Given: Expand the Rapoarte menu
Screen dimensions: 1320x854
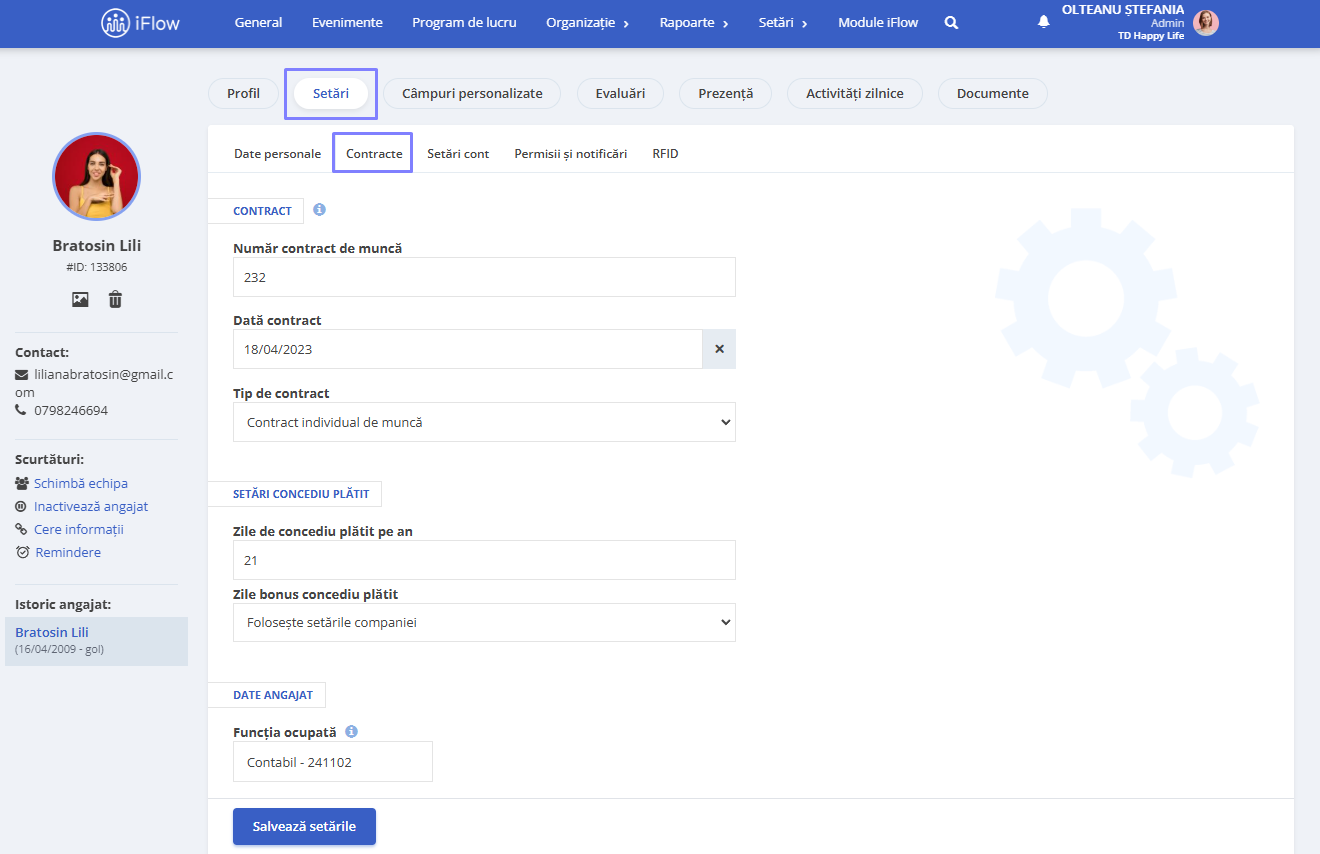Looking at the screenshot, I should [x=694, y=22].
